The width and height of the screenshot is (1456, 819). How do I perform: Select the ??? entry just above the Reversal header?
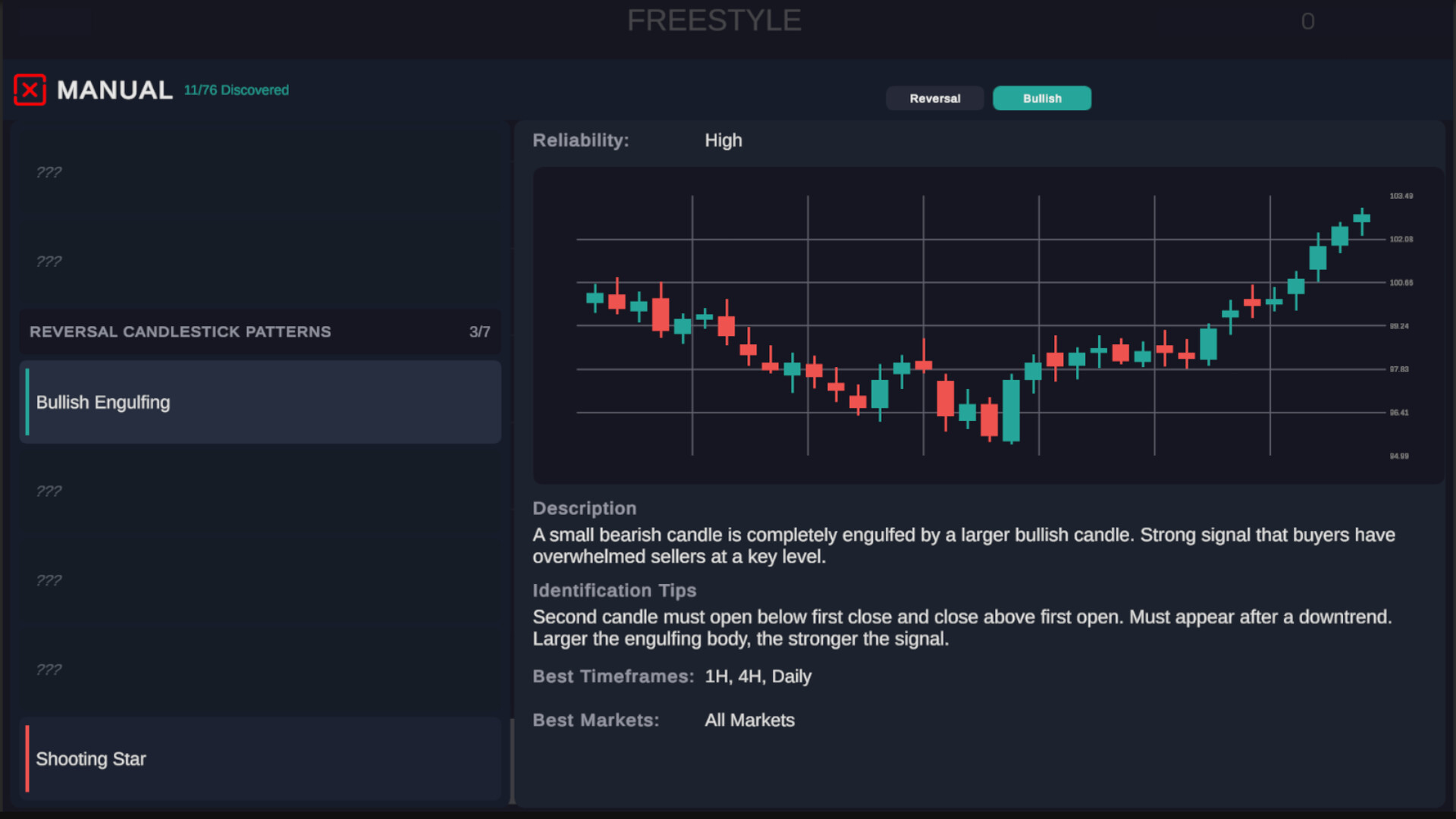[260, 262]
